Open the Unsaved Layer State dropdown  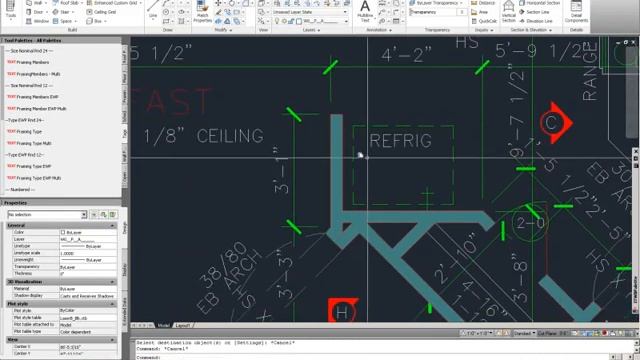point(310,12)
